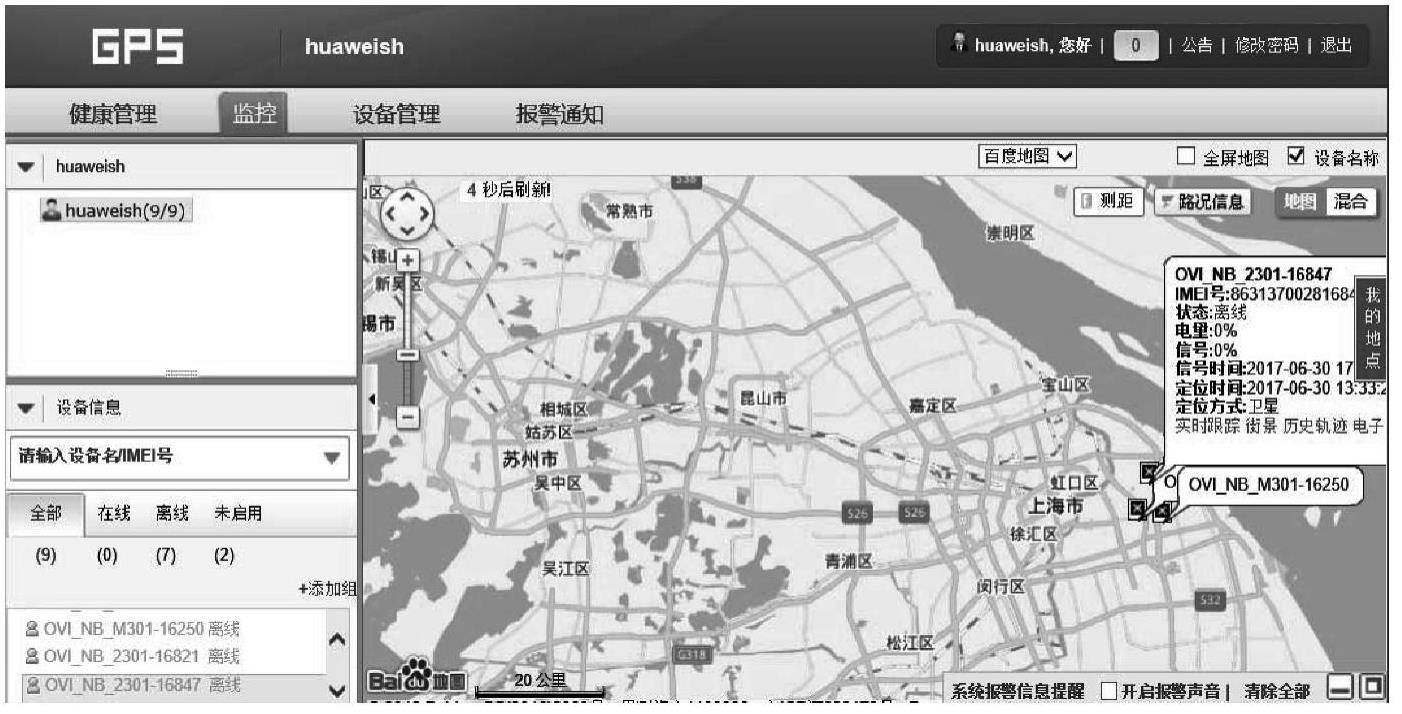Image resolution: width=1402 pixels, height=714 pixels.
Task: Open the 监控 monitoring tab
Action: click(x=254, y=113)
